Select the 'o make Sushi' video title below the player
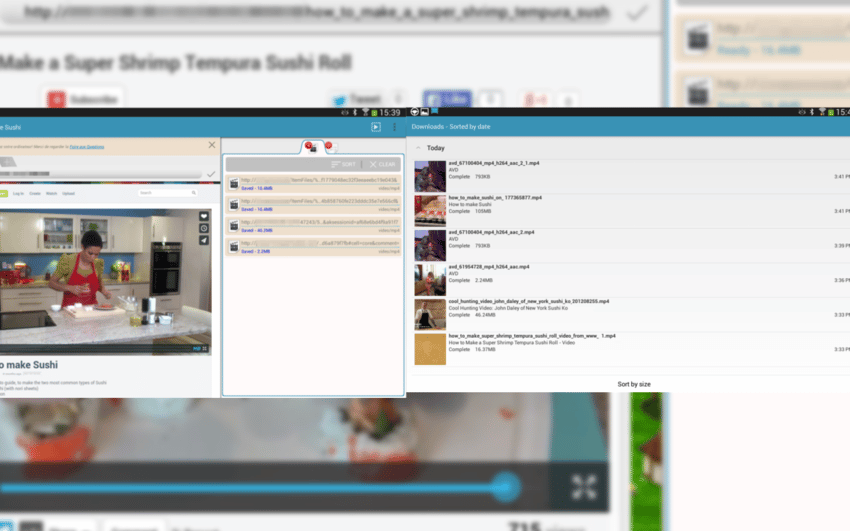The height and width of the screenshot is (531, 850). (29, 365)
